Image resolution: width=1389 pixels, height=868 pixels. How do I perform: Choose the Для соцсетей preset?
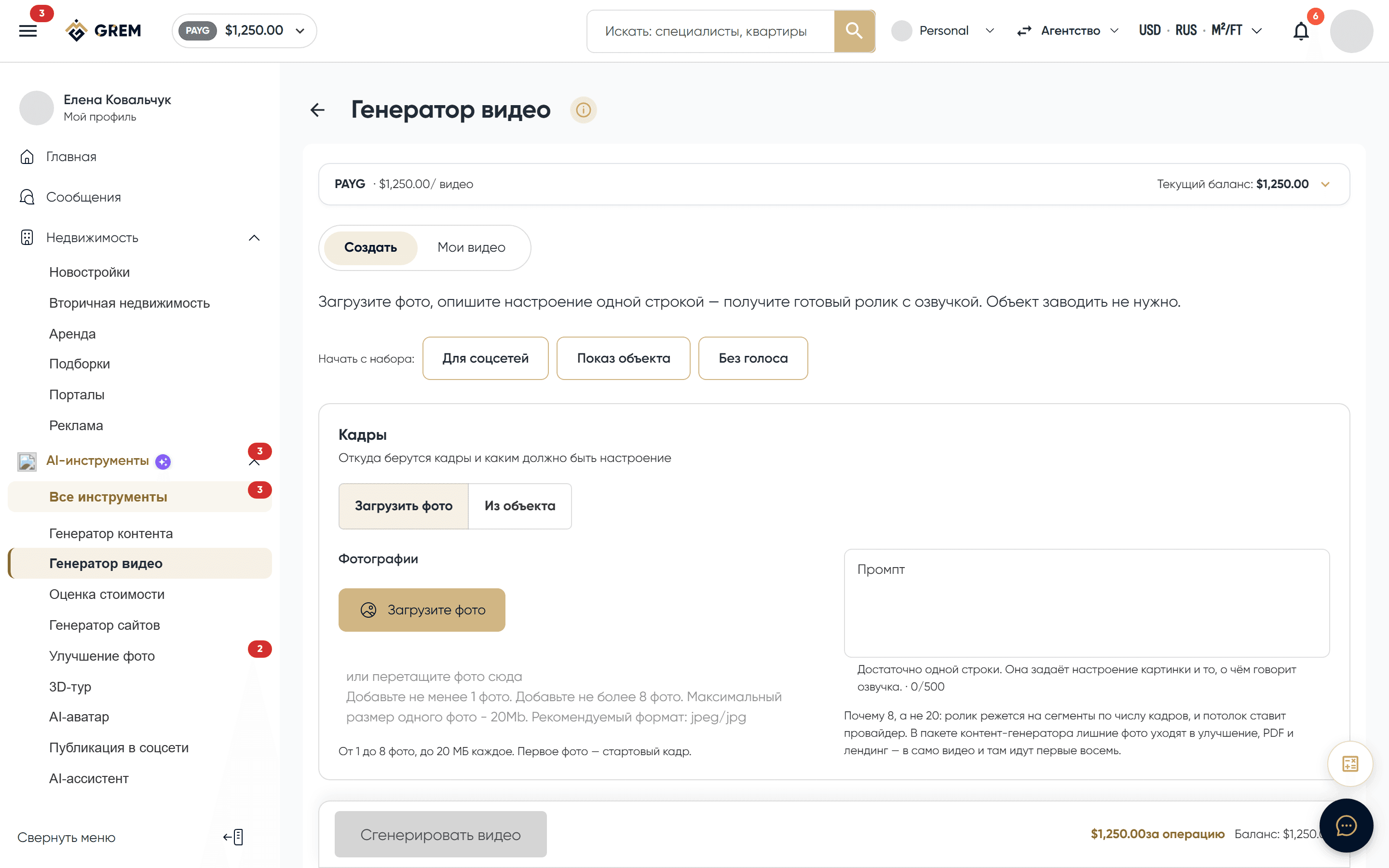pyautogui.click(x=485, y=358)
